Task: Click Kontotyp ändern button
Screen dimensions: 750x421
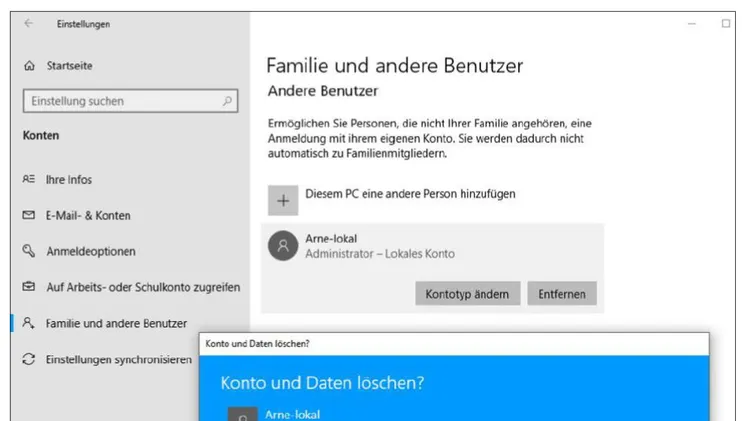Action: point(467,294)
